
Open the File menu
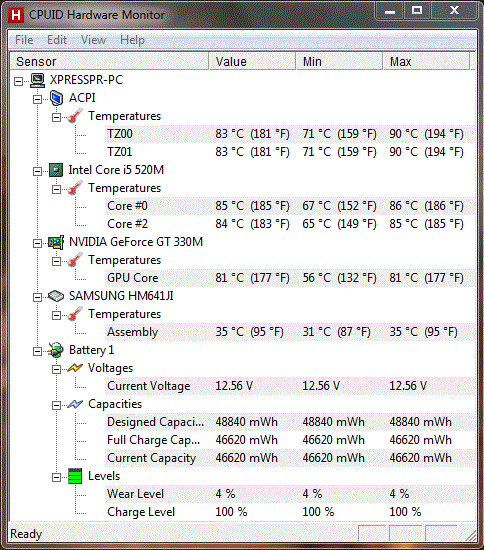24,40
